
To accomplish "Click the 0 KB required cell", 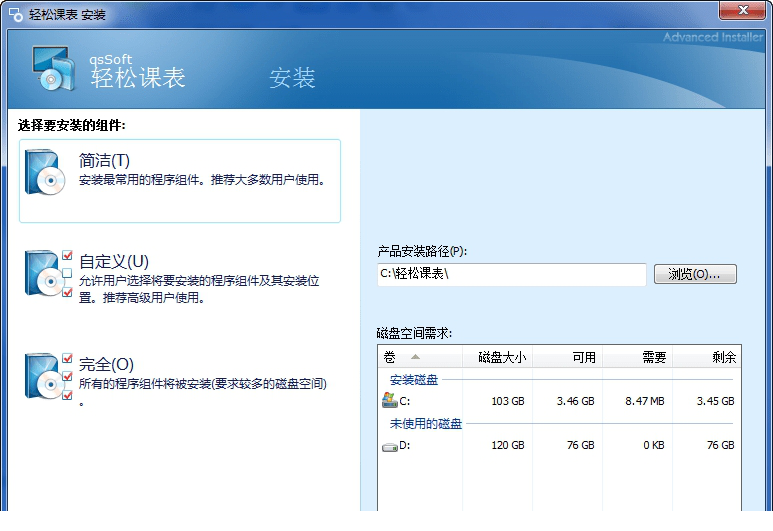I will click(x=654, y=445).
